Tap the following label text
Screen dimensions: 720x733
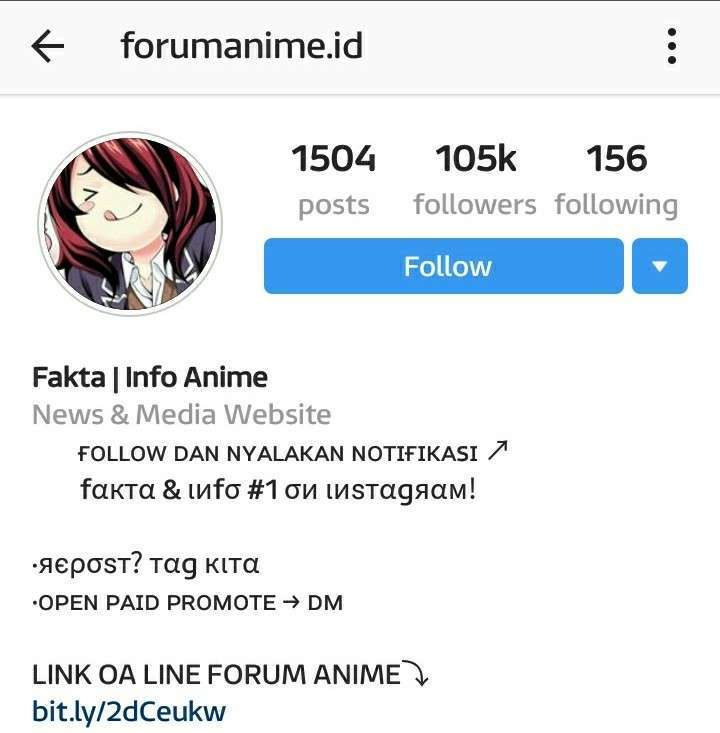pos(616,205)
